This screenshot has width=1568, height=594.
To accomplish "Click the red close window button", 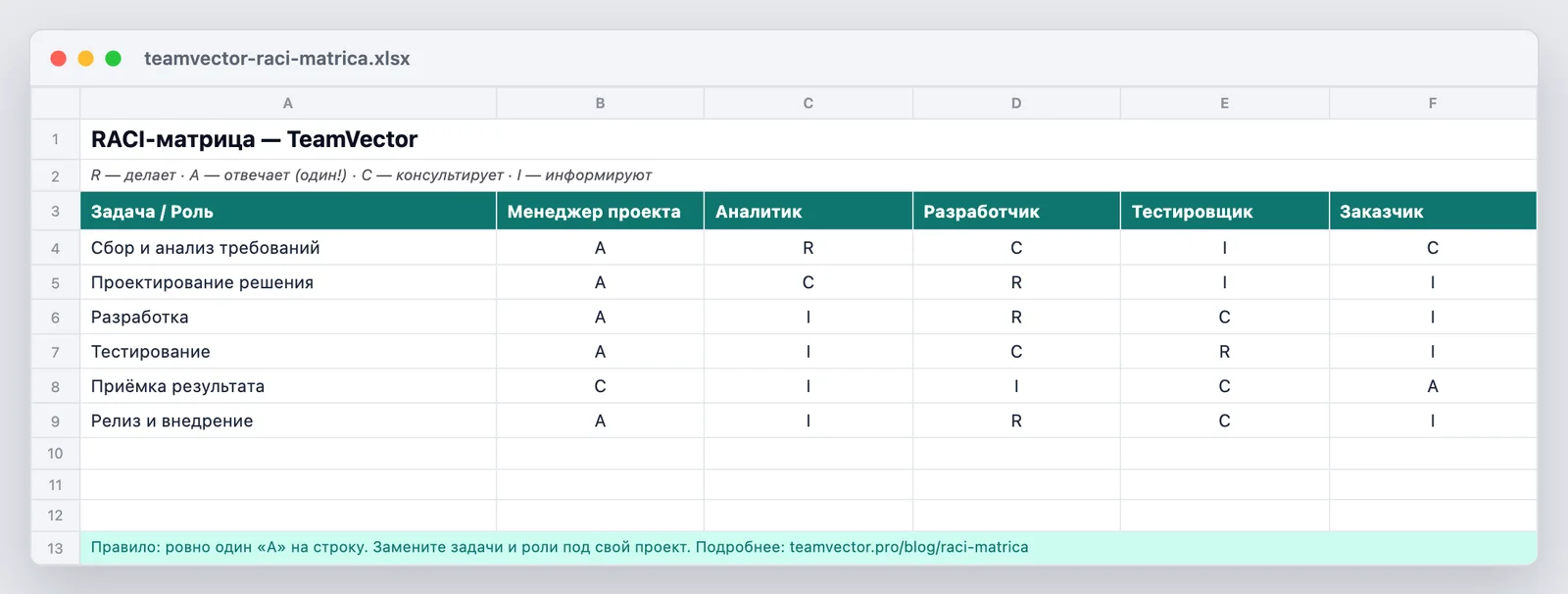I will tap(58, 59).
